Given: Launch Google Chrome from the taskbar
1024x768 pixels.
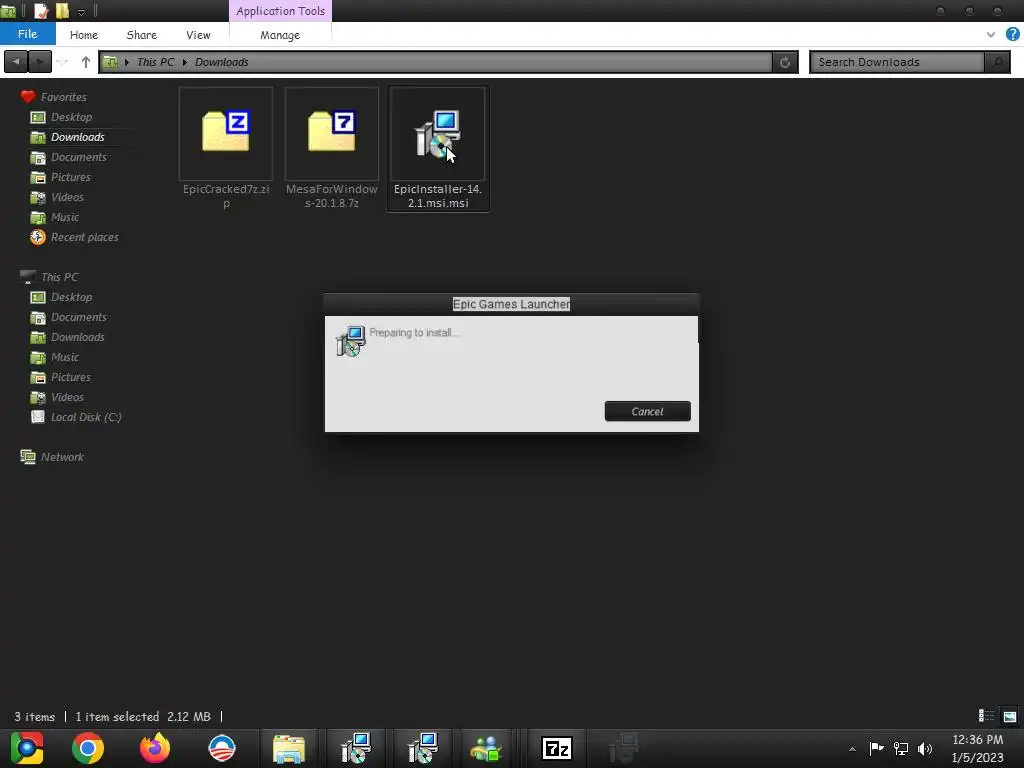Looking at the screenshot, I should (x=88, y=748).
